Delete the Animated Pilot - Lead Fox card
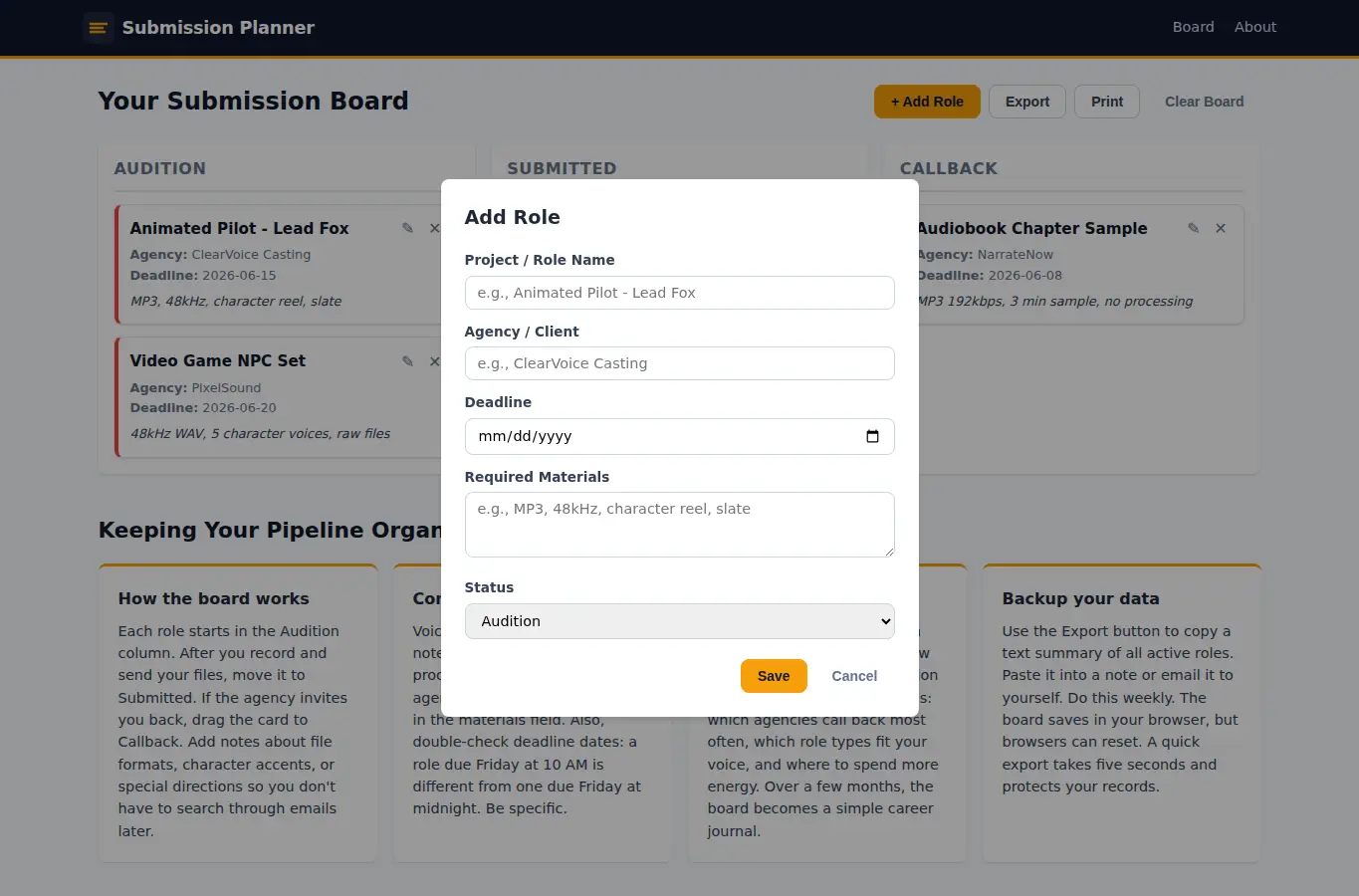Image resolution: width=1359 pixels, height=896 pixels. [x=435, y=228]
